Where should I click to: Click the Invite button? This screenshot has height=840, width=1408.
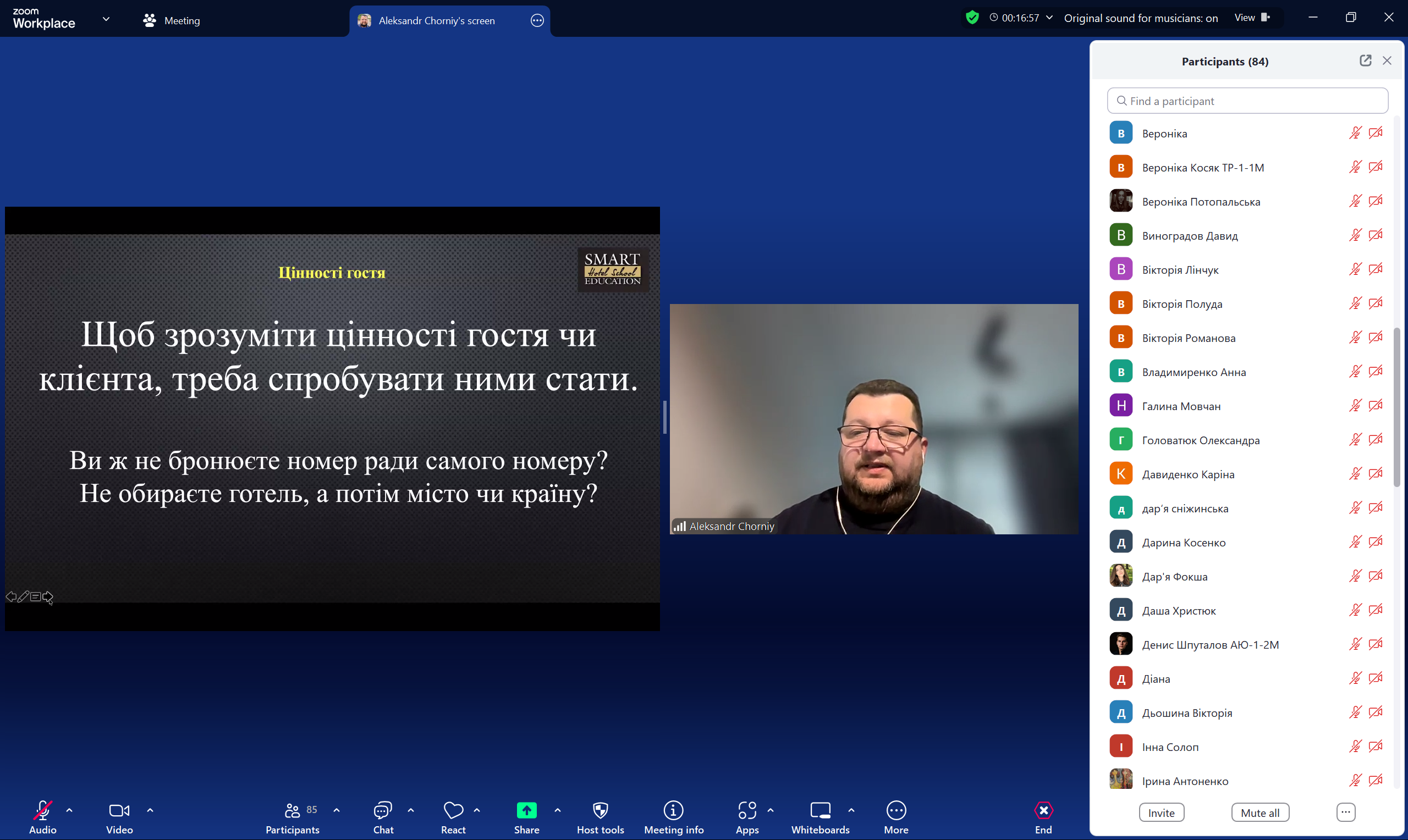tap(1161, 813)
